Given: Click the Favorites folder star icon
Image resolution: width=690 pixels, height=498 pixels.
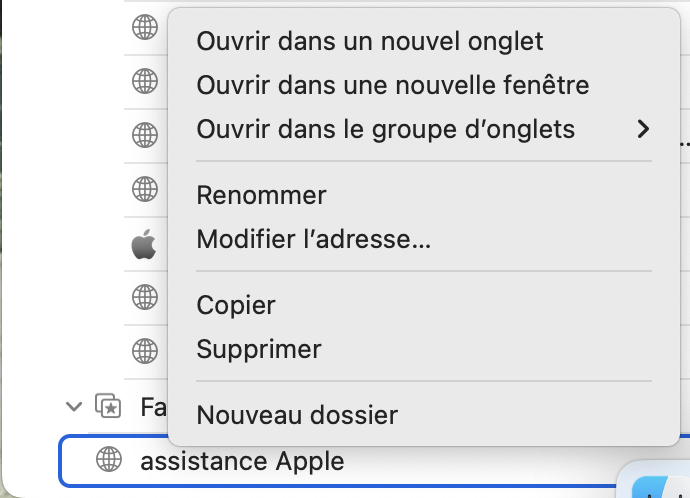Looking at the screenshot, I should click(x=107, y=407).
